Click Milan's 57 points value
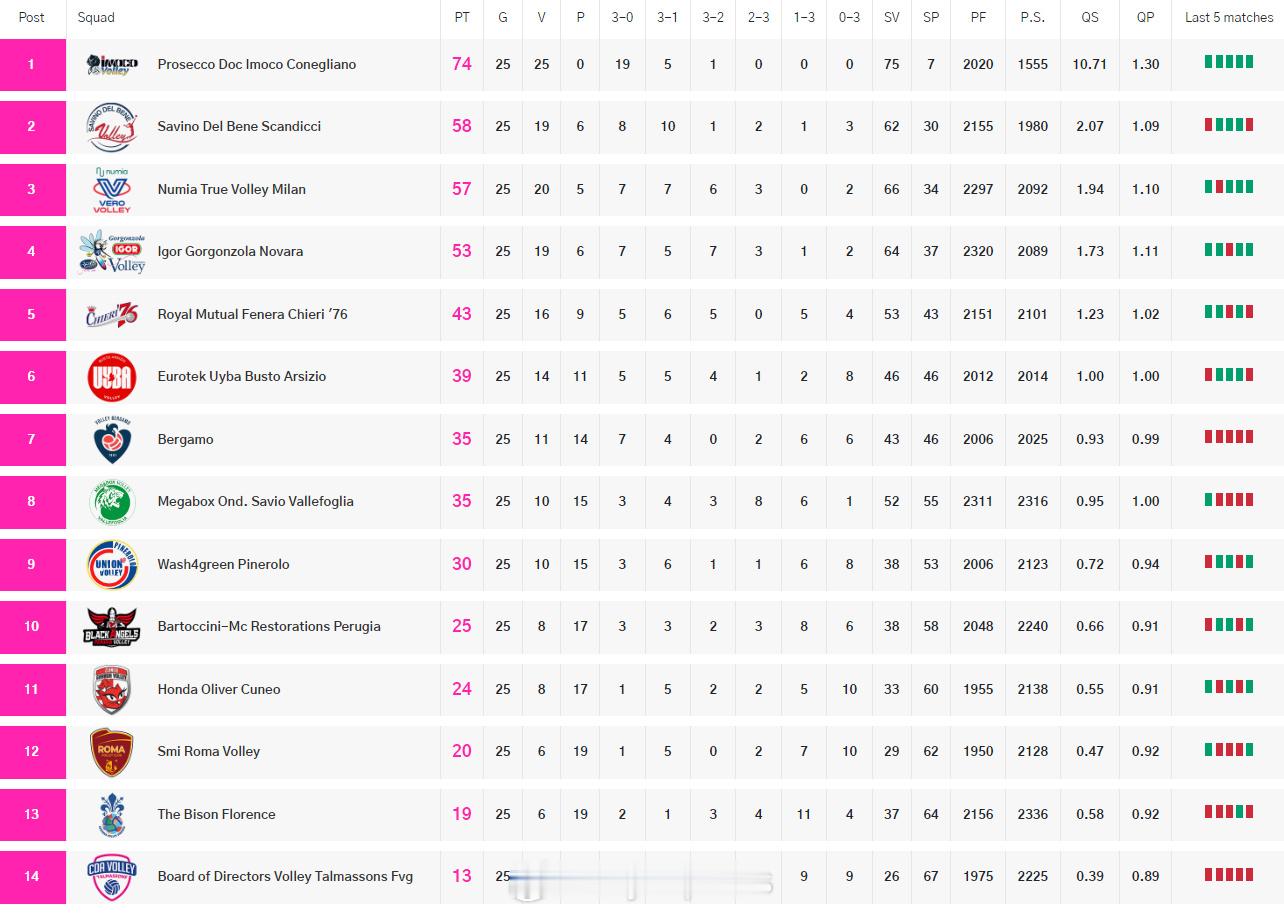Image resolution: width=1284 pixels, height=915 pixels. click(x=461, y=189)
